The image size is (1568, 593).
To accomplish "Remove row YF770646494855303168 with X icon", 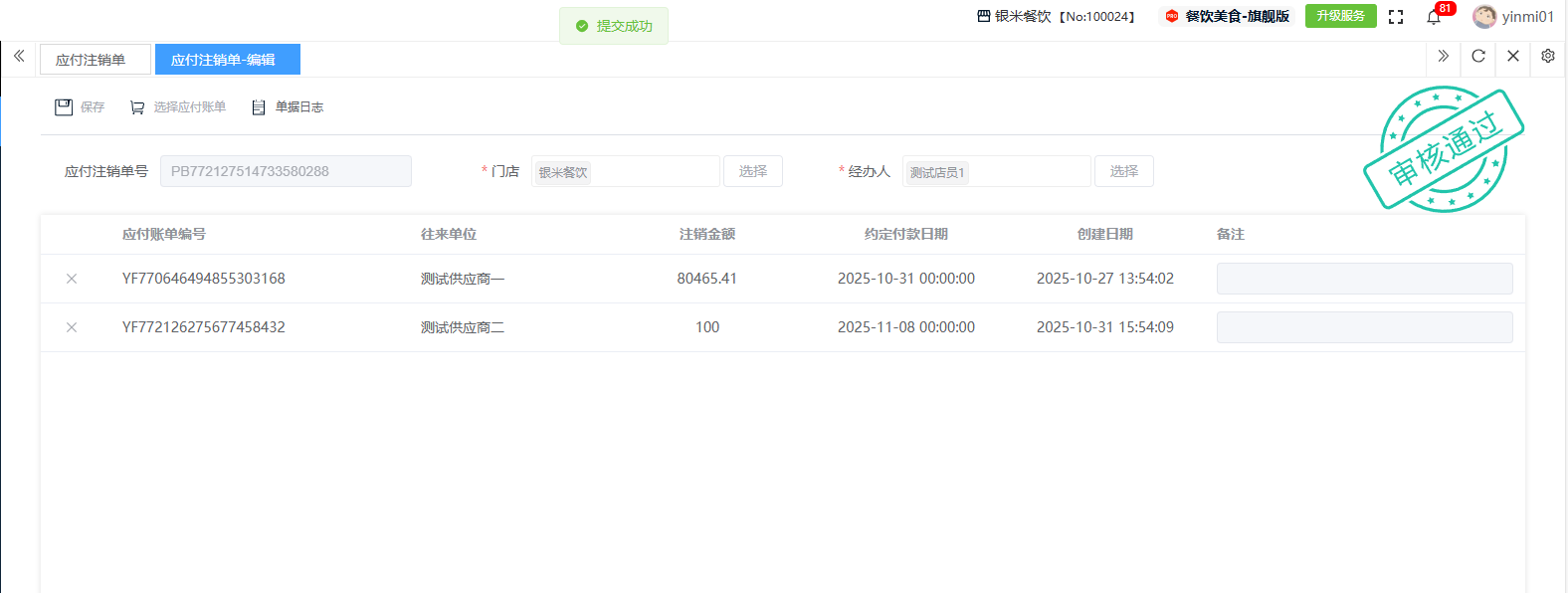I will pos(72,279).
